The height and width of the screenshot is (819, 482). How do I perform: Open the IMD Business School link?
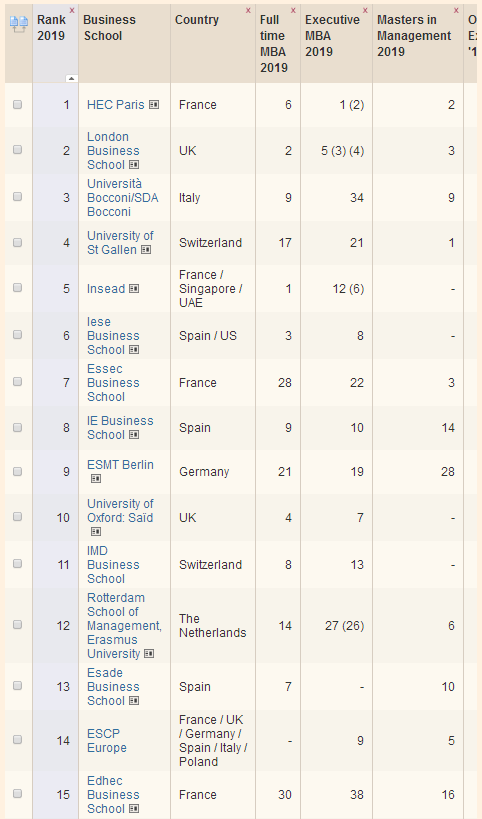(x=113, y=565)
